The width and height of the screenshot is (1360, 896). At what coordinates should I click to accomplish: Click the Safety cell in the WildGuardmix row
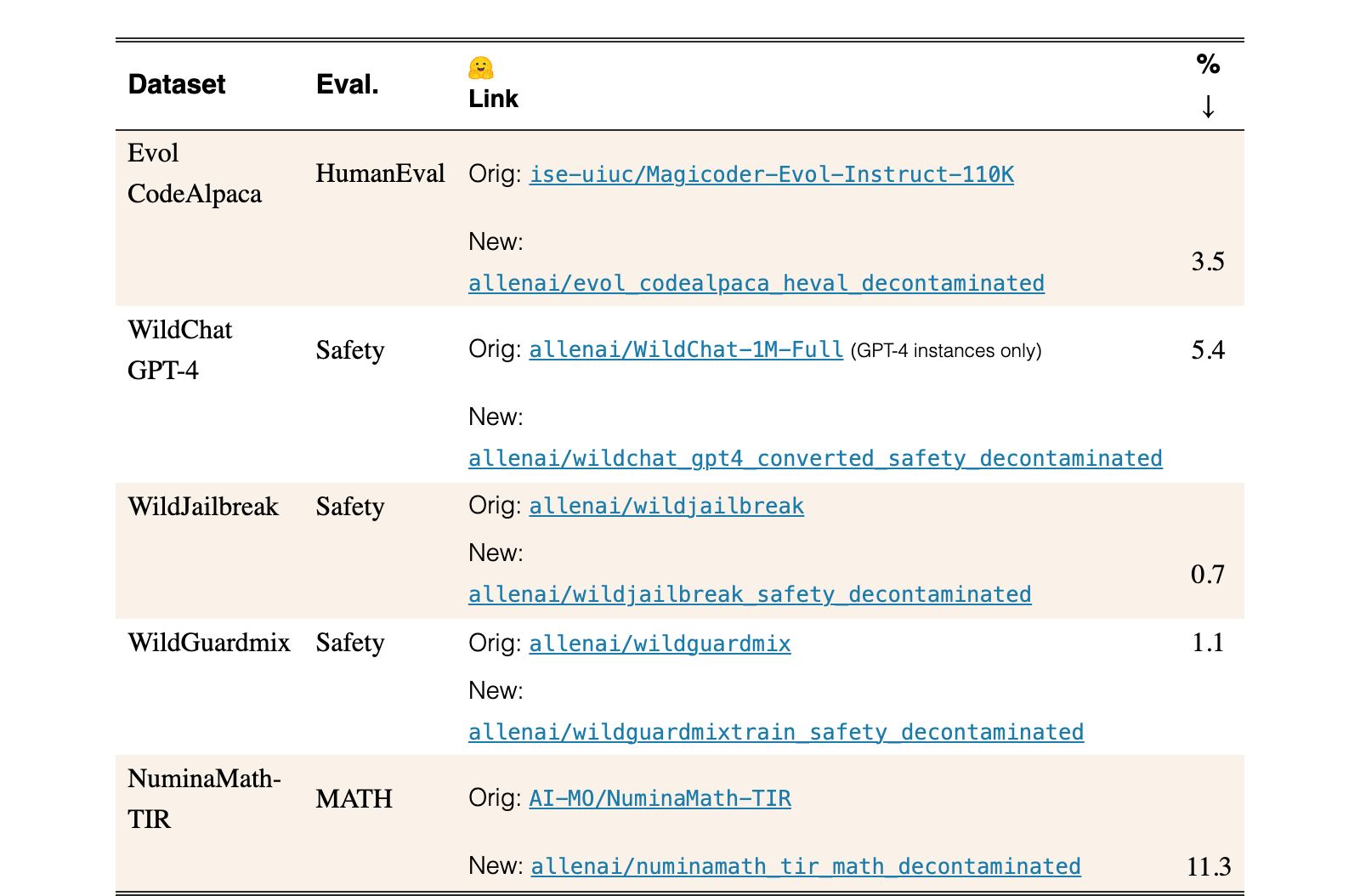pos(350,643)
